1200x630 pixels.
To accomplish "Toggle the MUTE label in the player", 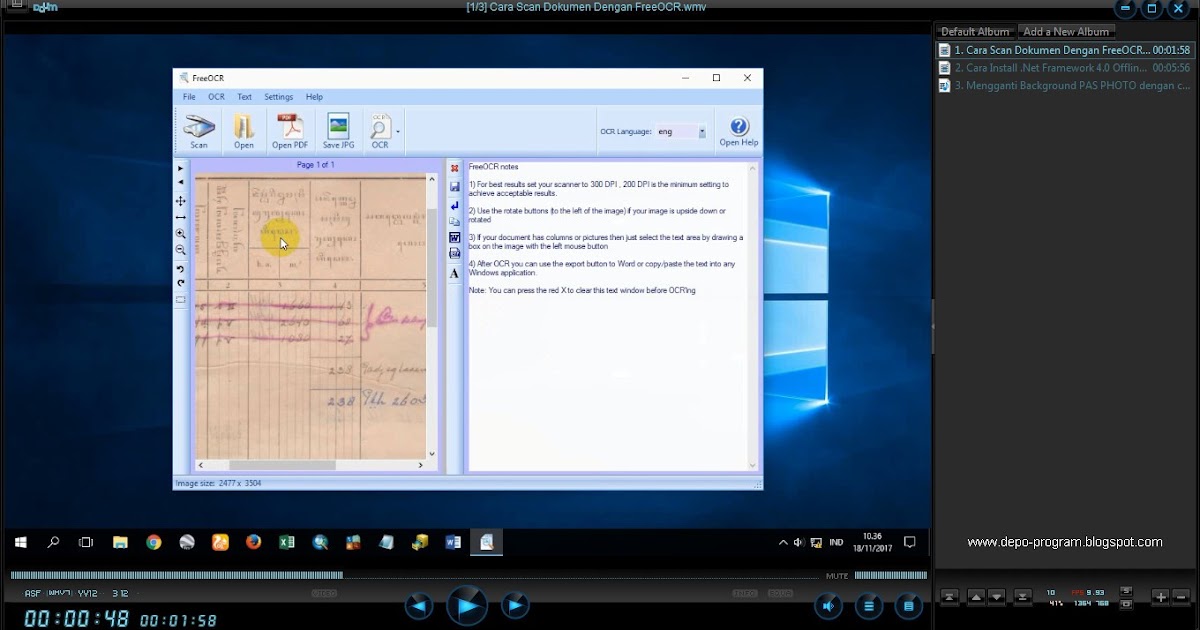I will pos(837,576).
